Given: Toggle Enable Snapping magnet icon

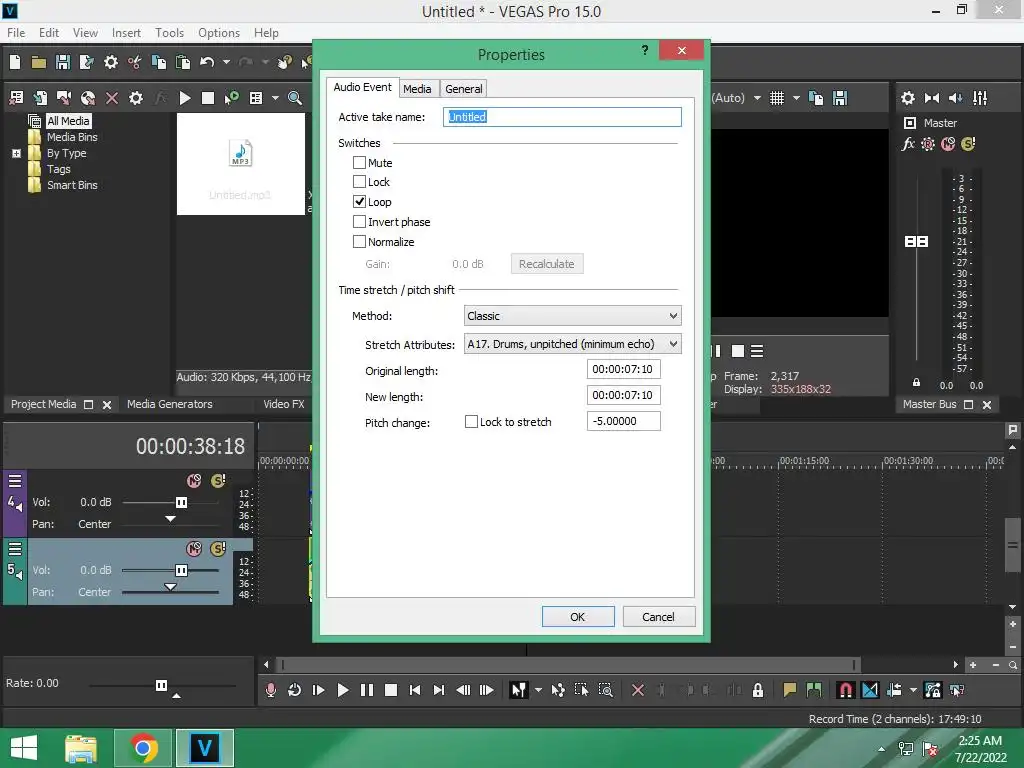Looking at the screenshot, I should (846, 690).
